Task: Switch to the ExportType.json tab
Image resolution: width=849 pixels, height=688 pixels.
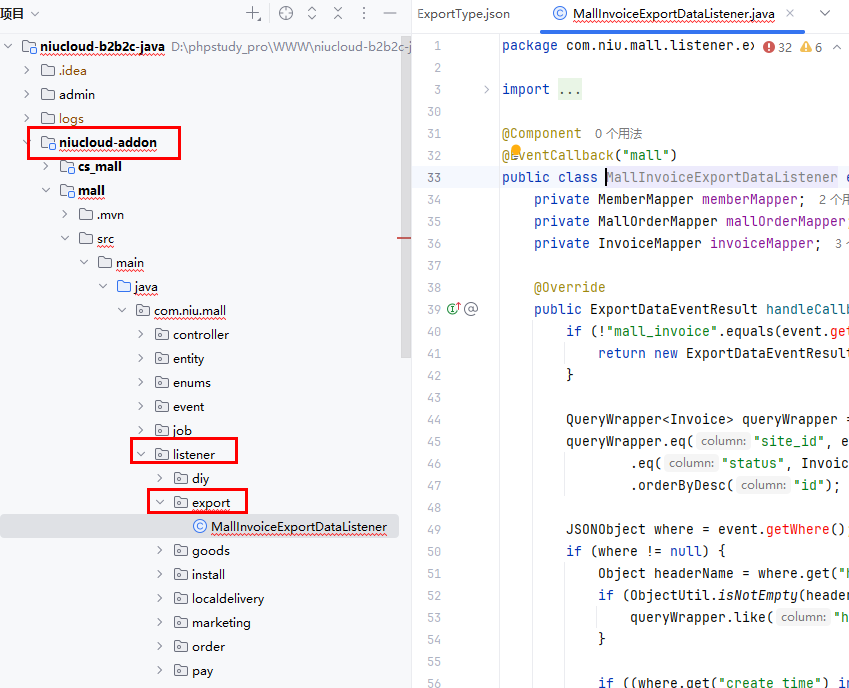Action: (463, 14)
